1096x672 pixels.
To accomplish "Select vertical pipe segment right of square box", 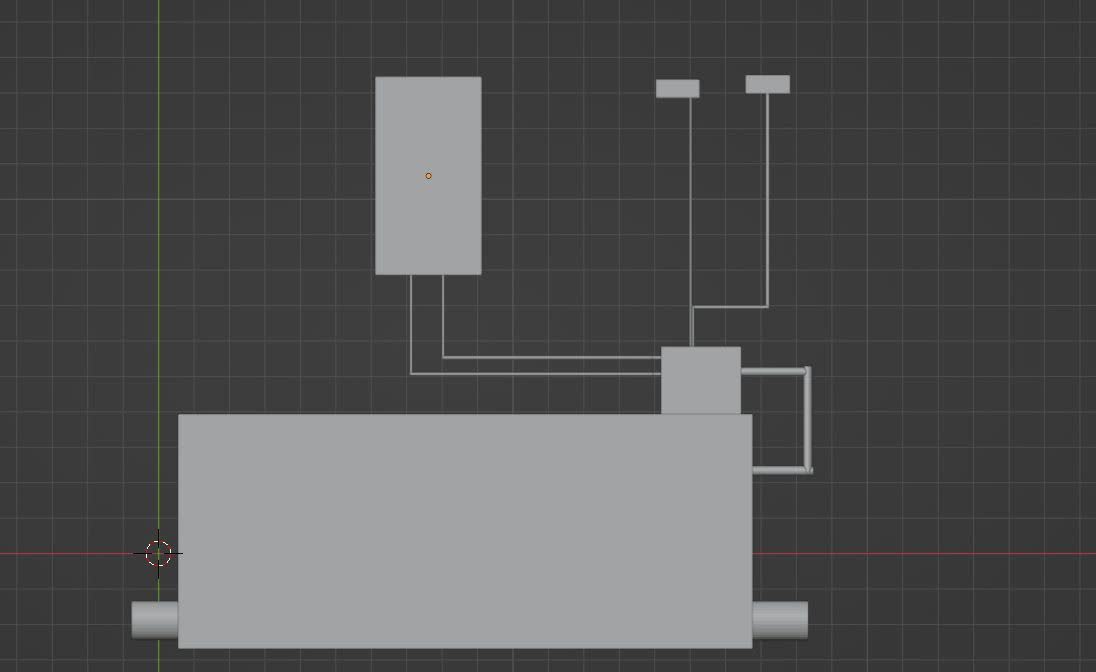I will [x=807, y=420].
